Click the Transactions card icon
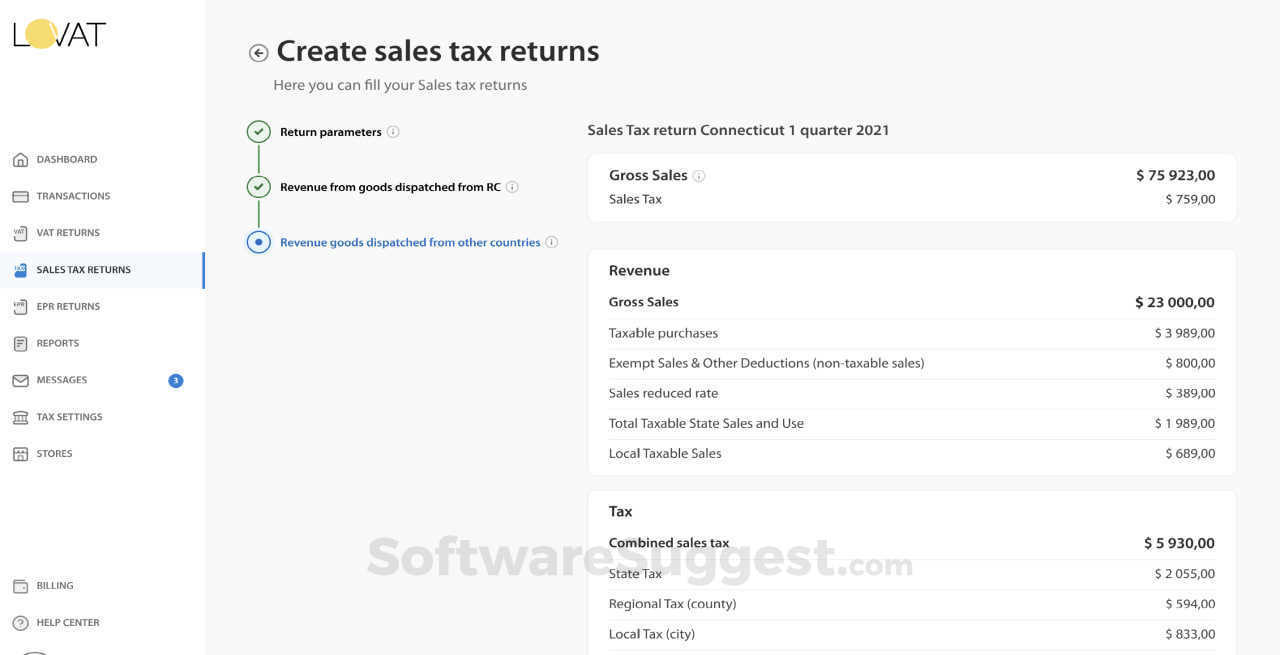 (x=20, y=196)
